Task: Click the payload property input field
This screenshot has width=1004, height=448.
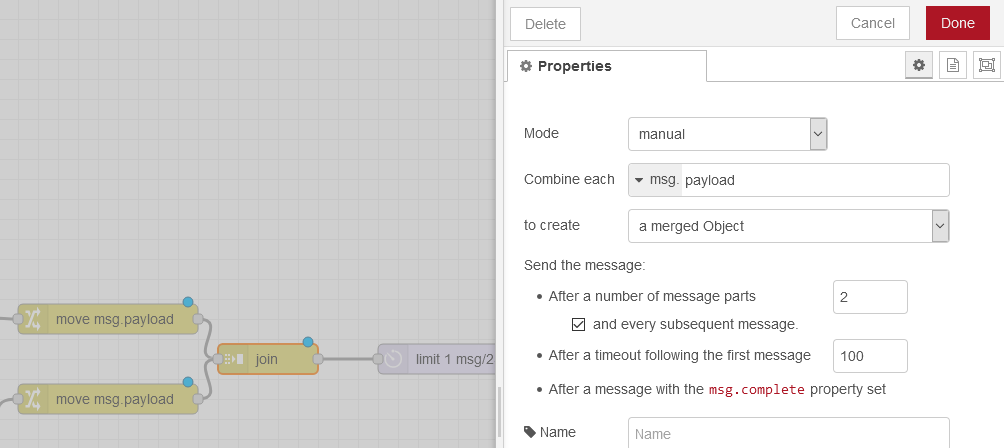Action: tap(815, 180)
